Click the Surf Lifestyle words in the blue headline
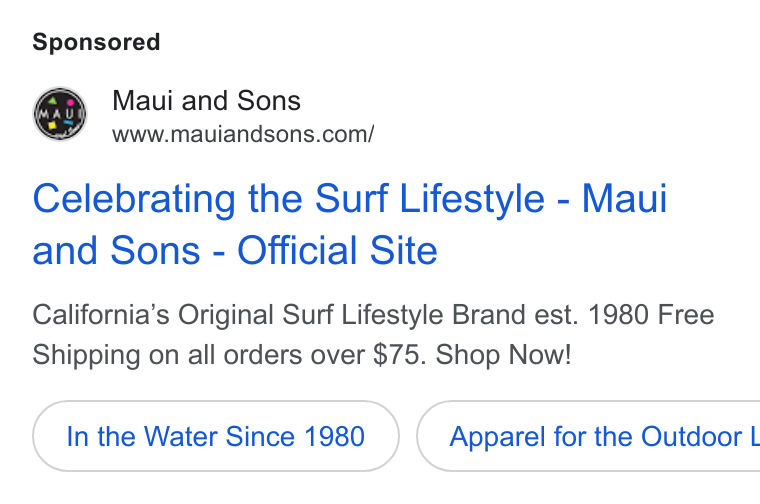760x504 pixels. click(429, 199)
